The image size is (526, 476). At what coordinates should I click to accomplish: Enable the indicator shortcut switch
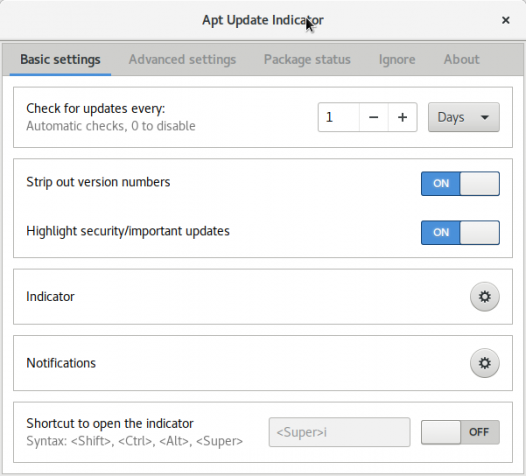point(460,432)
